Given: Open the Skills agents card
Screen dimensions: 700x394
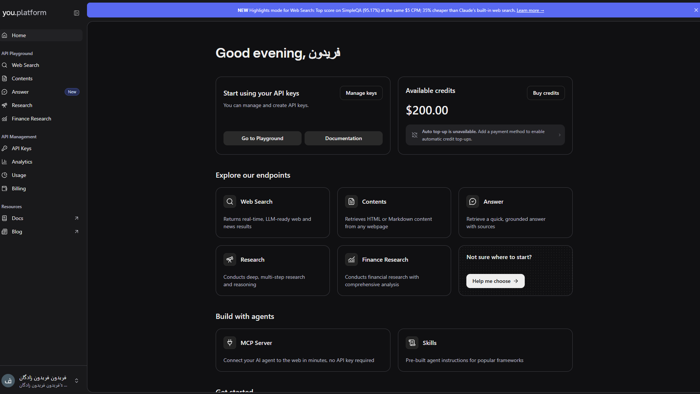Looking at the screenshot, I should [x=485, y=350].
